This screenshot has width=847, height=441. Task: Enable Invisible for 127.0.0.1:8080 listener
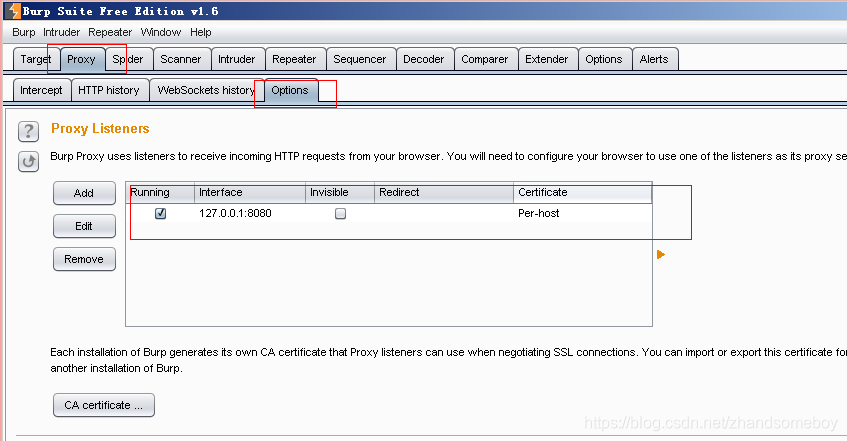340,213
